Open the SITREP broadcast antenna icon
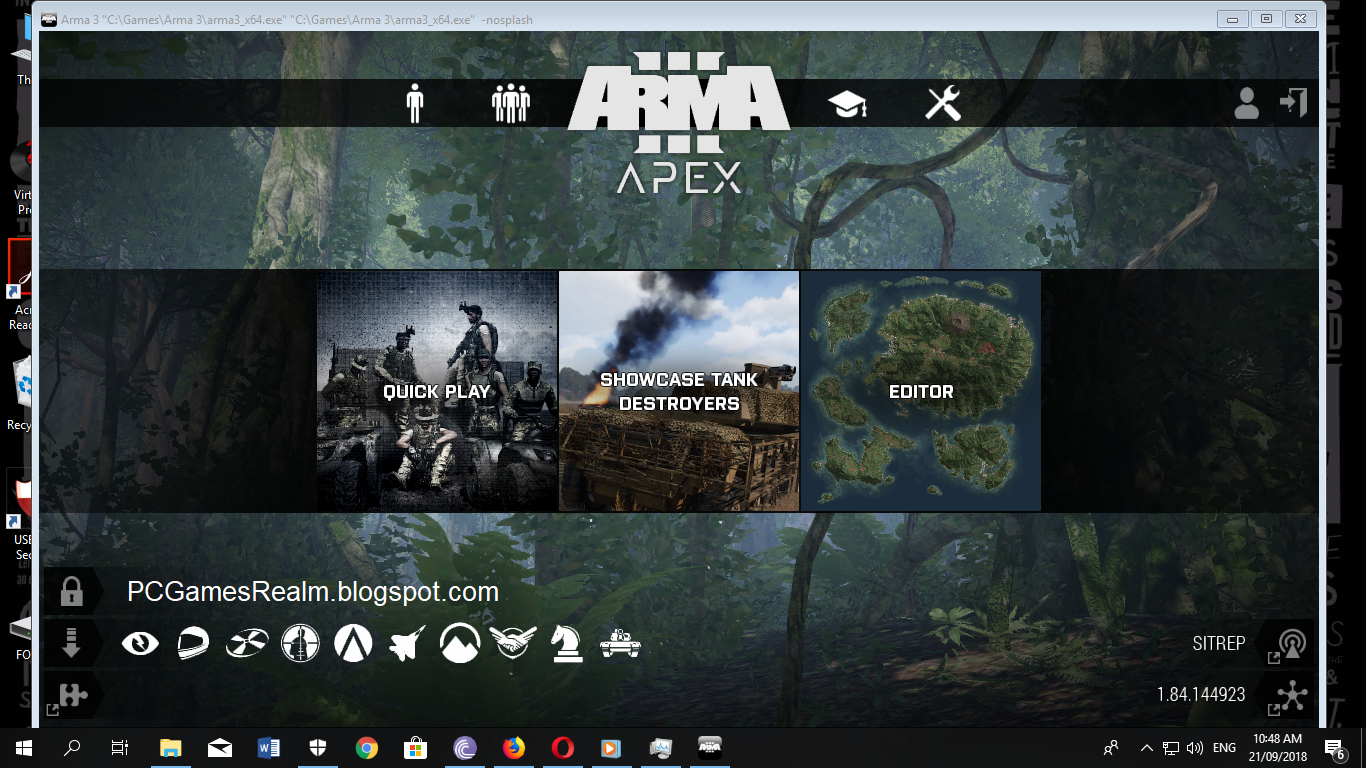 tap(1292, 643)
